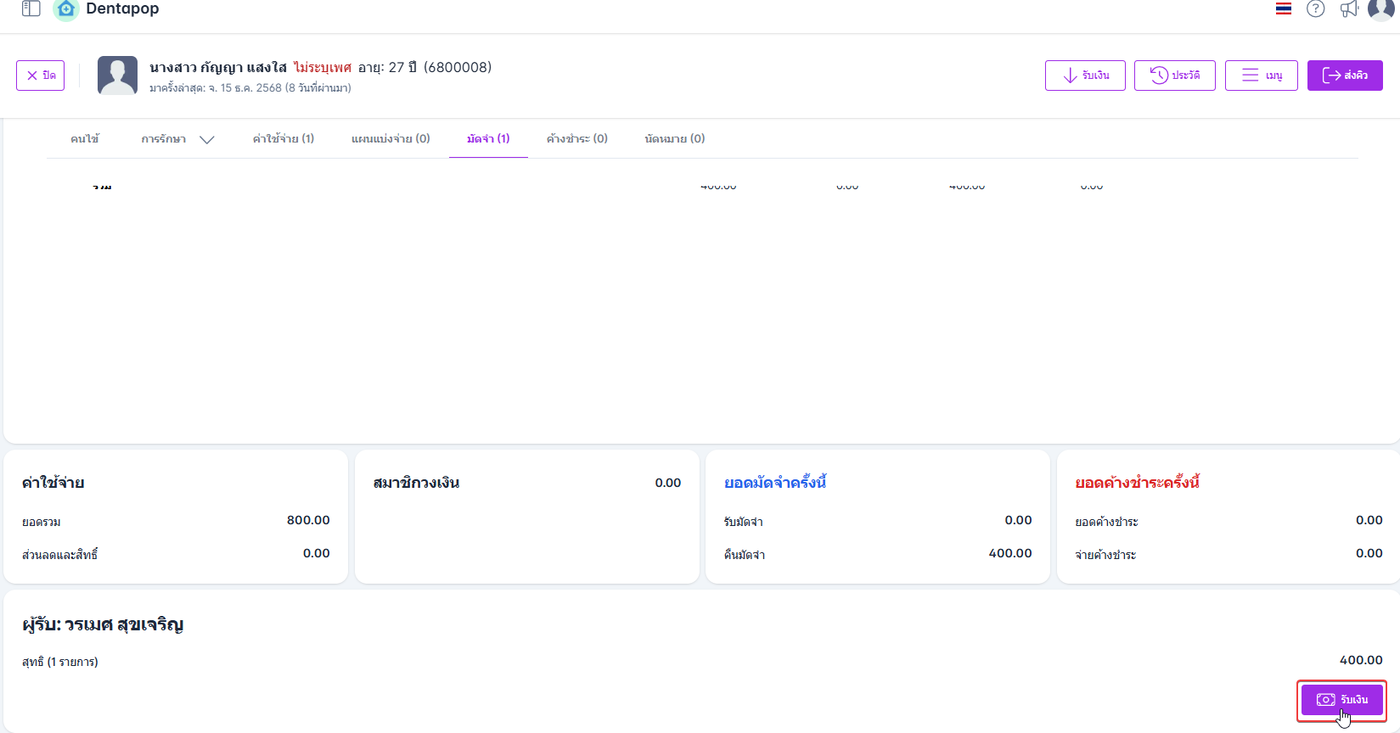Open patient history with ประวัติ button
Screen dimensions: 1400x733
click(1174, 76)
